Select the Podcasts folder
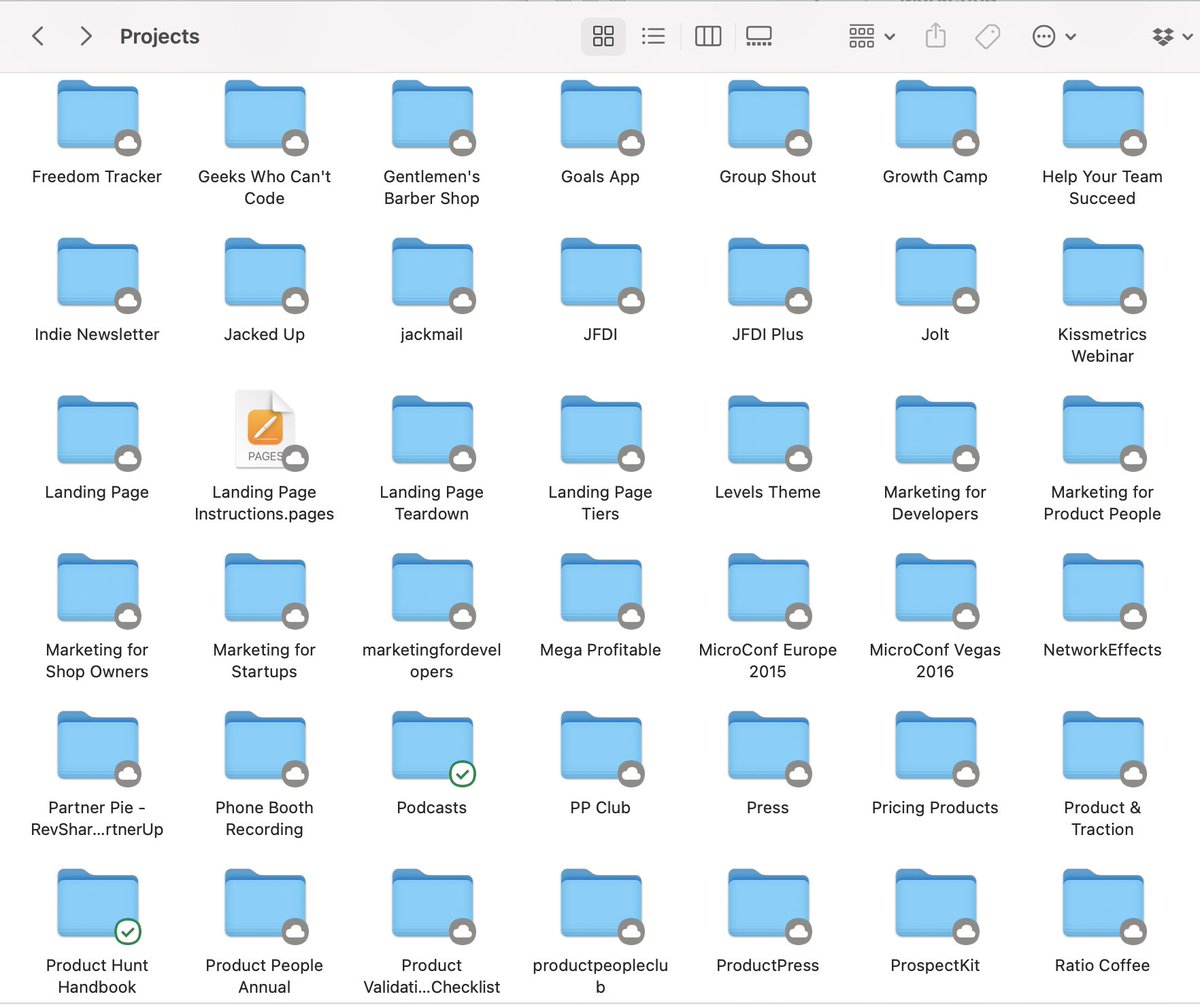 click(432, 745)
